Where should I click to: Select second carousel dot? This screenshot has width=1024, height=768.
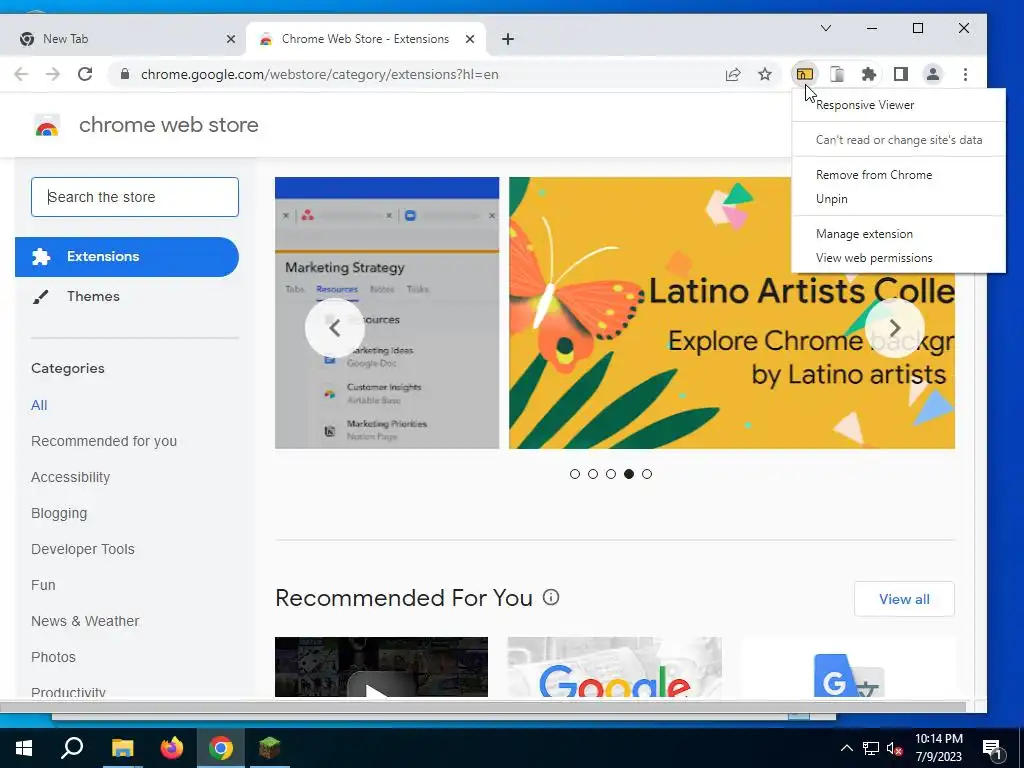tap(593, 474)
